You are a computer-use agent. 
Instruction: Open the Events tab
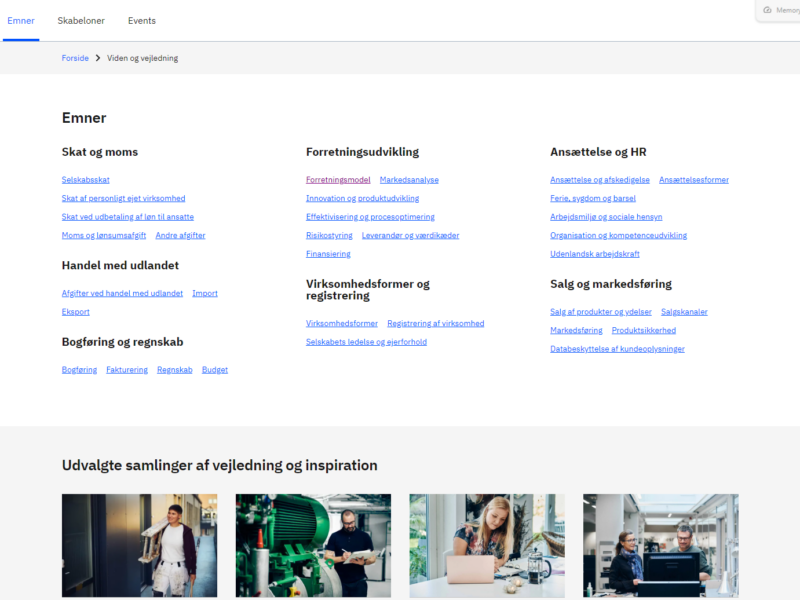point(142,21)
